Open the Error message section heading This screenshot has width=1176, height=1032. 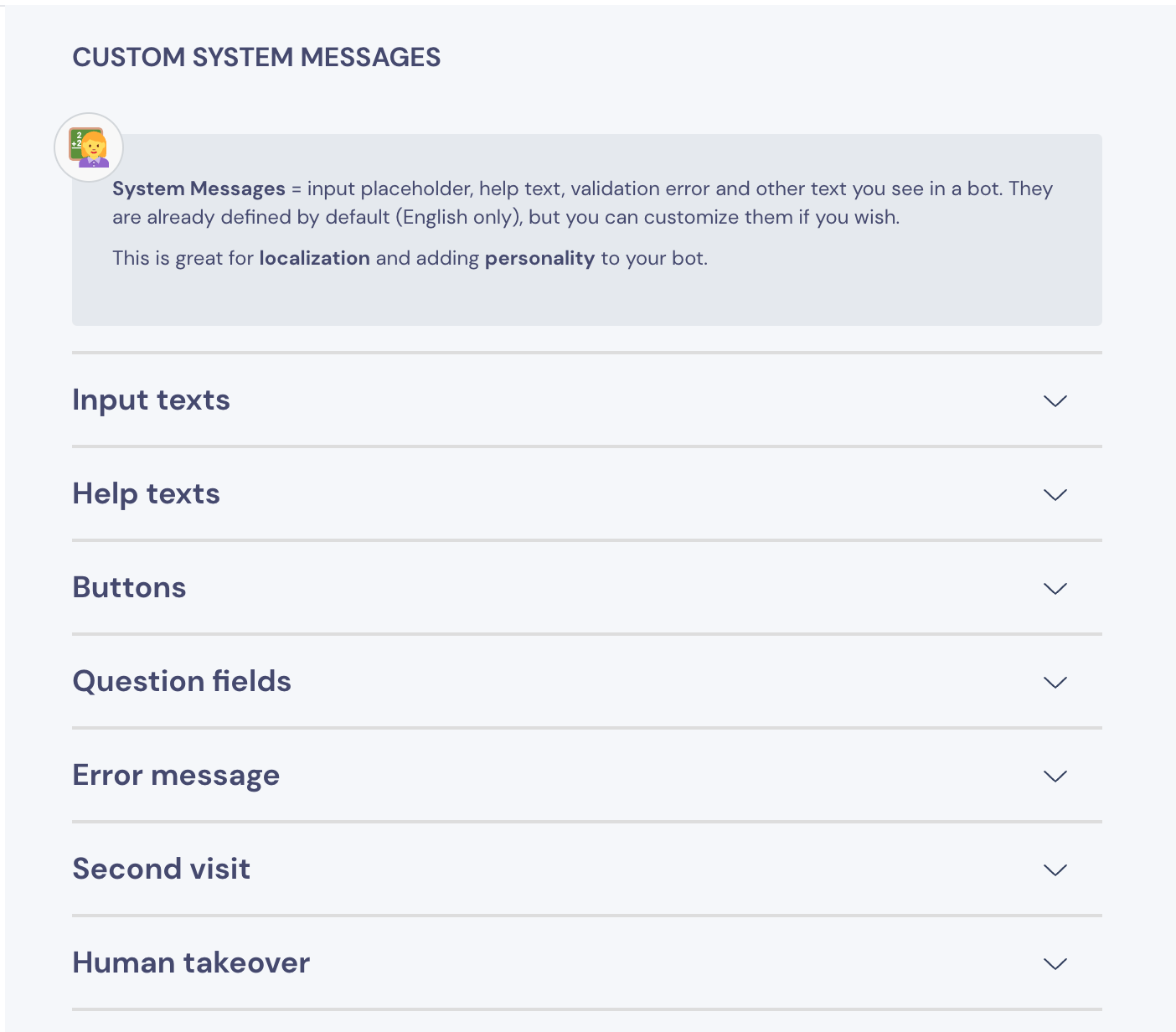tap(176, 776)
